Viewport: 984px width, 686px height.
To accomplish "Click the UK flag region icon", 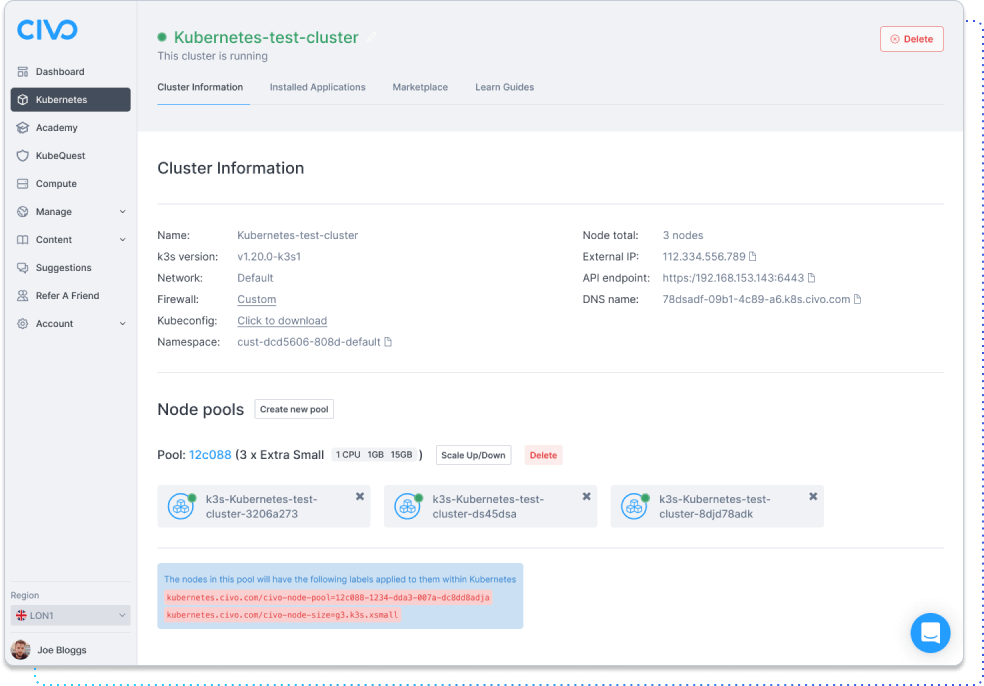I will click(x=21, y=616).
